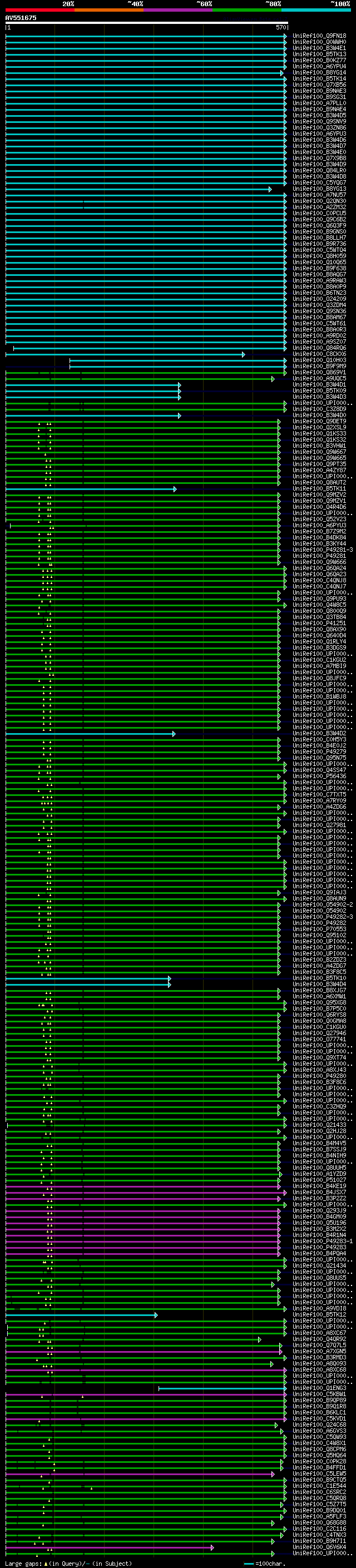Select hit label UniRef100_C8CKX6
This screenshot has width=356, height=1568.
[x=319, y=354]
